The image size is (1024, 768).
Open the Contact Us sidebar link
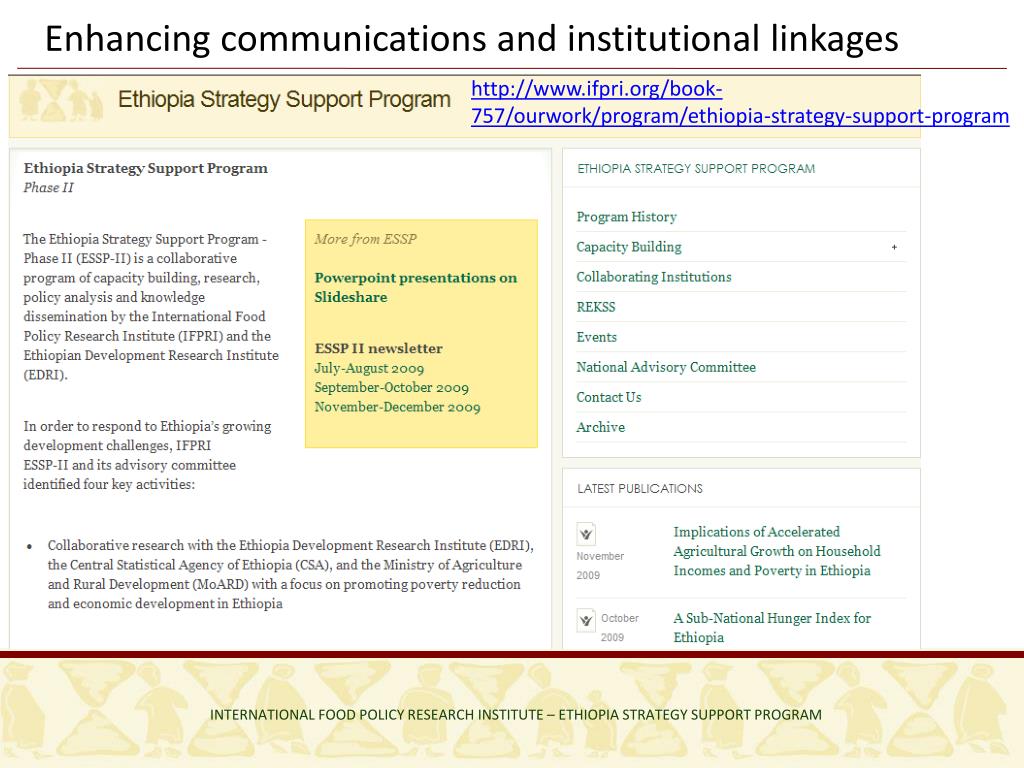click(609, 397)
